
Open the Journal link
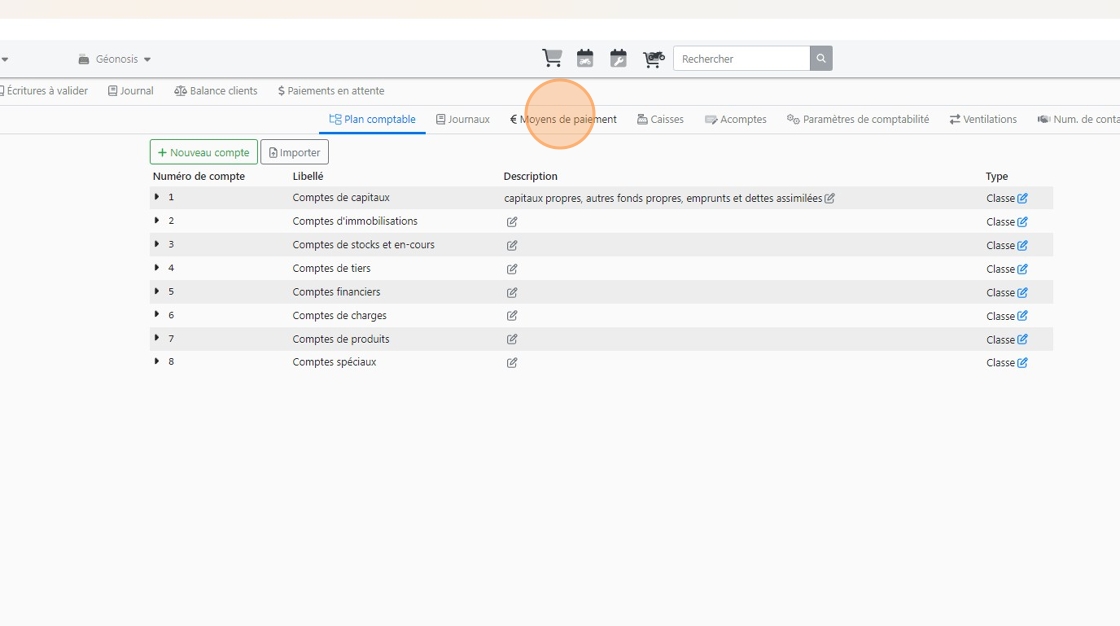[x=131, y=91]
